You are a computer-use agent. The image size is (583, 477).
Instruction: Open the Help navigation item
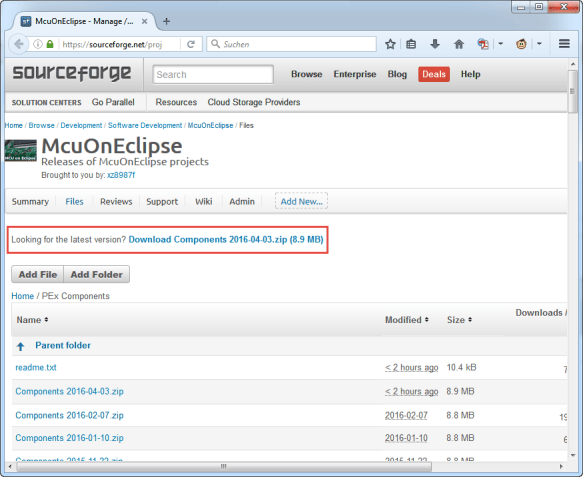[470, 74]
